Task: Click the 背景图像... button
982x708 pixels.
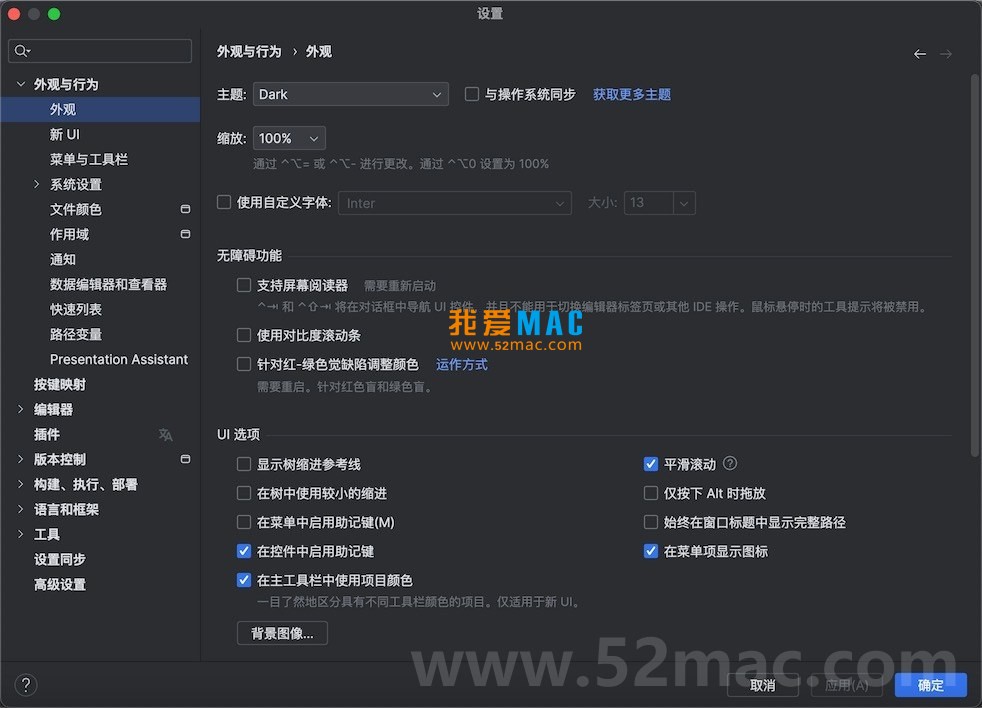Action: (x=282, y=633)
